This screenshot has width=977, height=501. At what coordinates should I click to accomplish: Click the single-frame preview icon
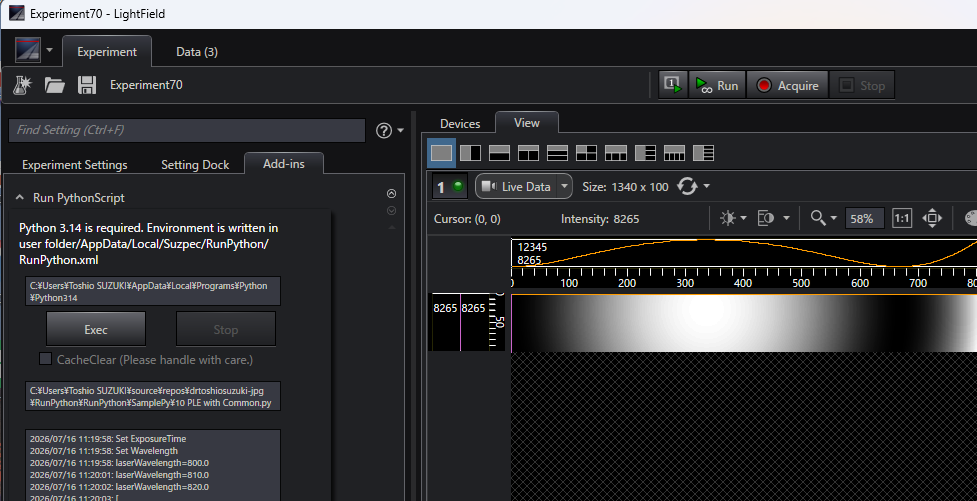673,85
